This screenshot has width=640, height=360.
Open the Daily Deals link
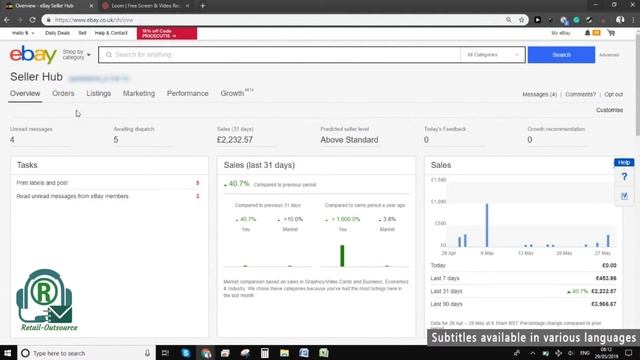click(58, 33)
